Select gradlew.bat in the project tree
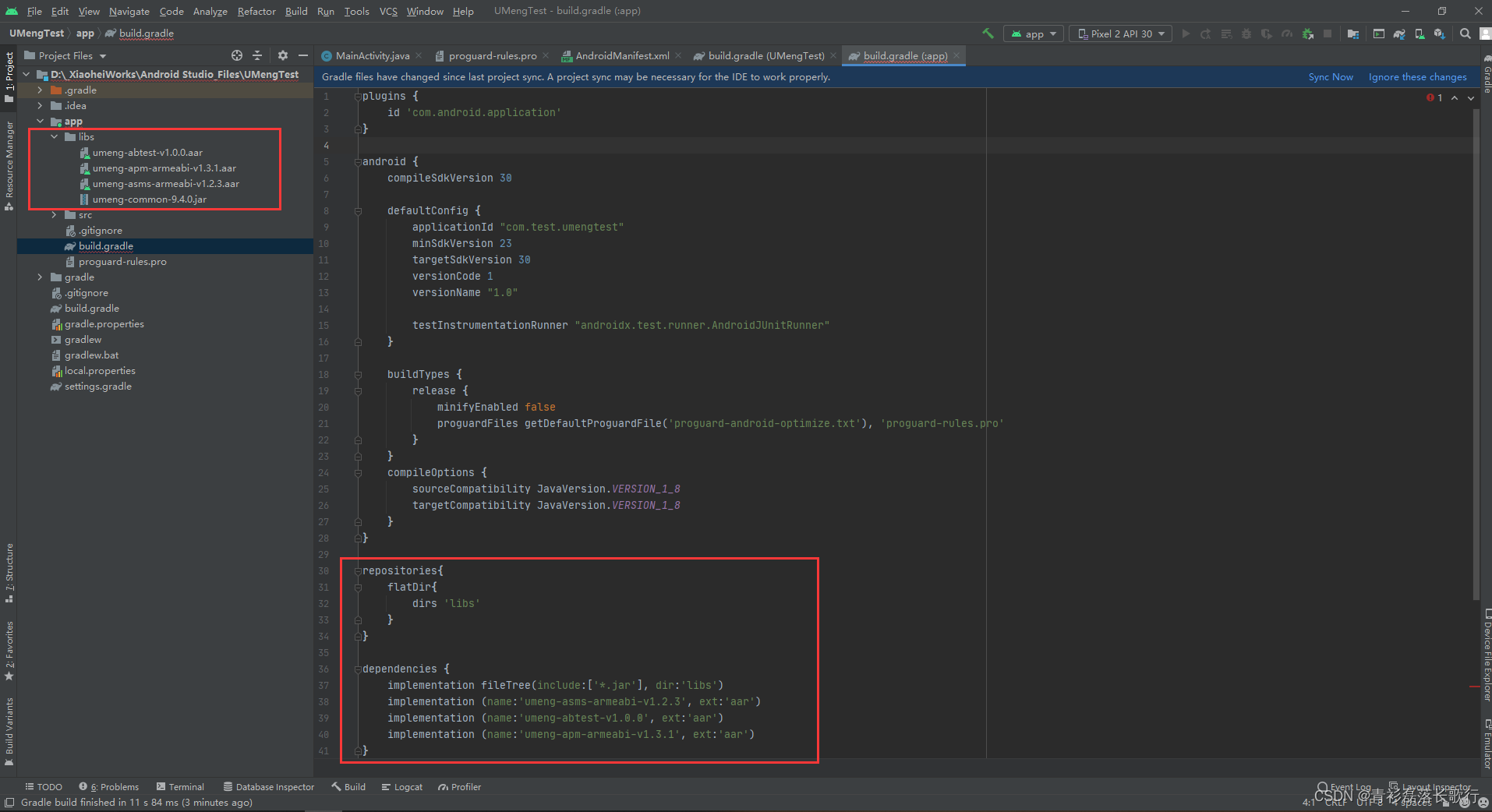 tap(92, 355)
